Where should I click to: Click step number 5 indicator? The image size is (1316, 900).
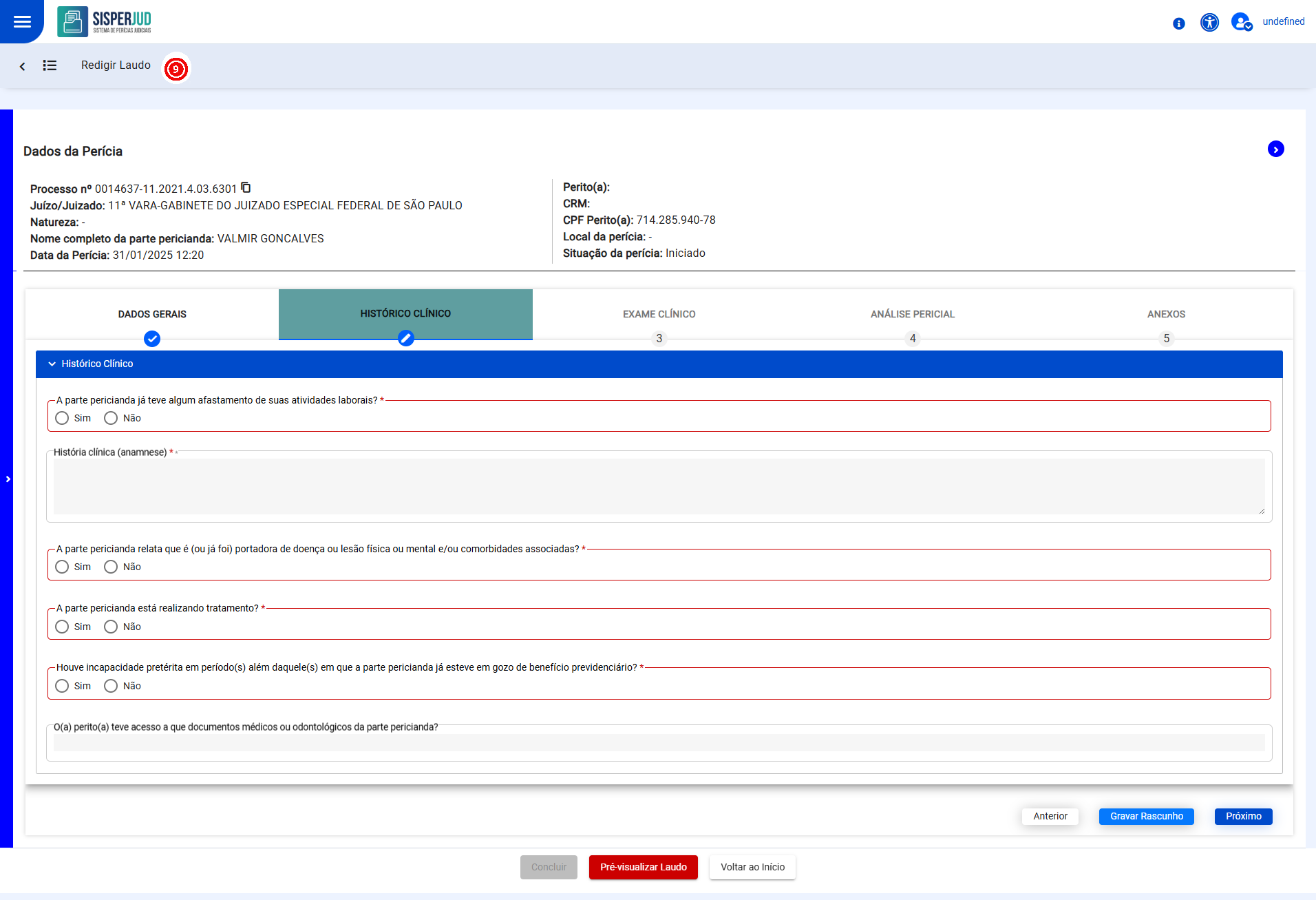1166,338
